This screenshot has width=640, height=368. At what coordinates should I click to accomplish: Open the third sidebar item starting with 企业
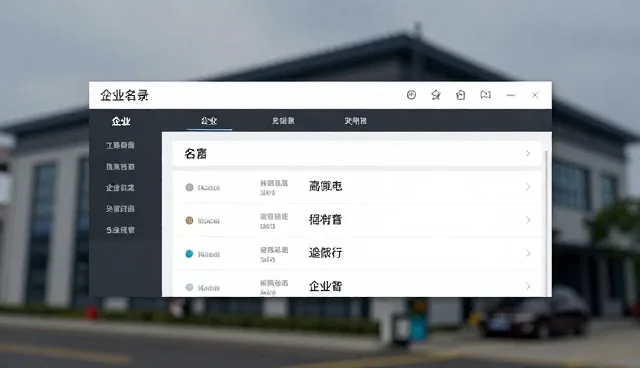click(120, 188)
